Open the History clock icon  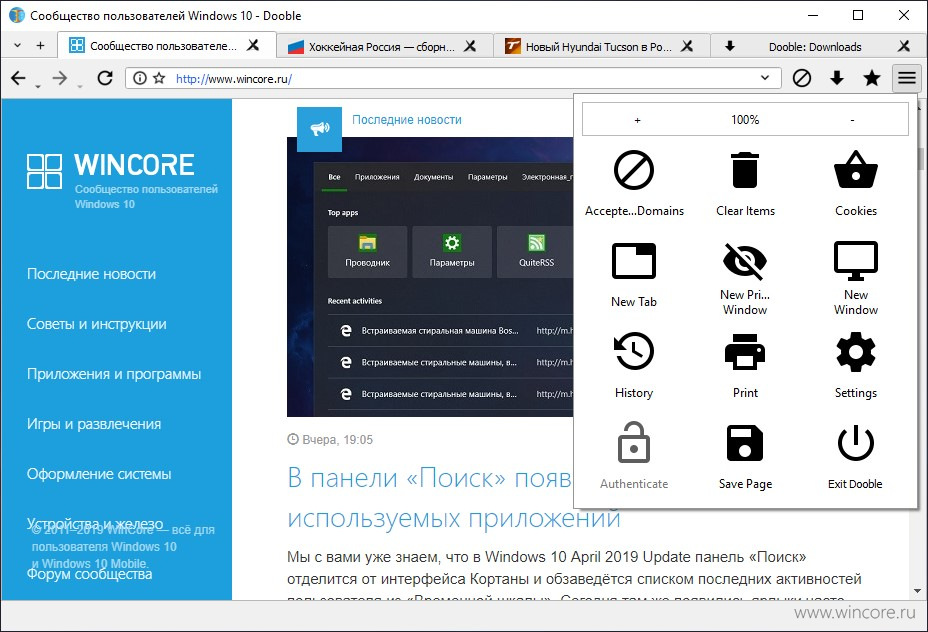click(x=634, y=352)
